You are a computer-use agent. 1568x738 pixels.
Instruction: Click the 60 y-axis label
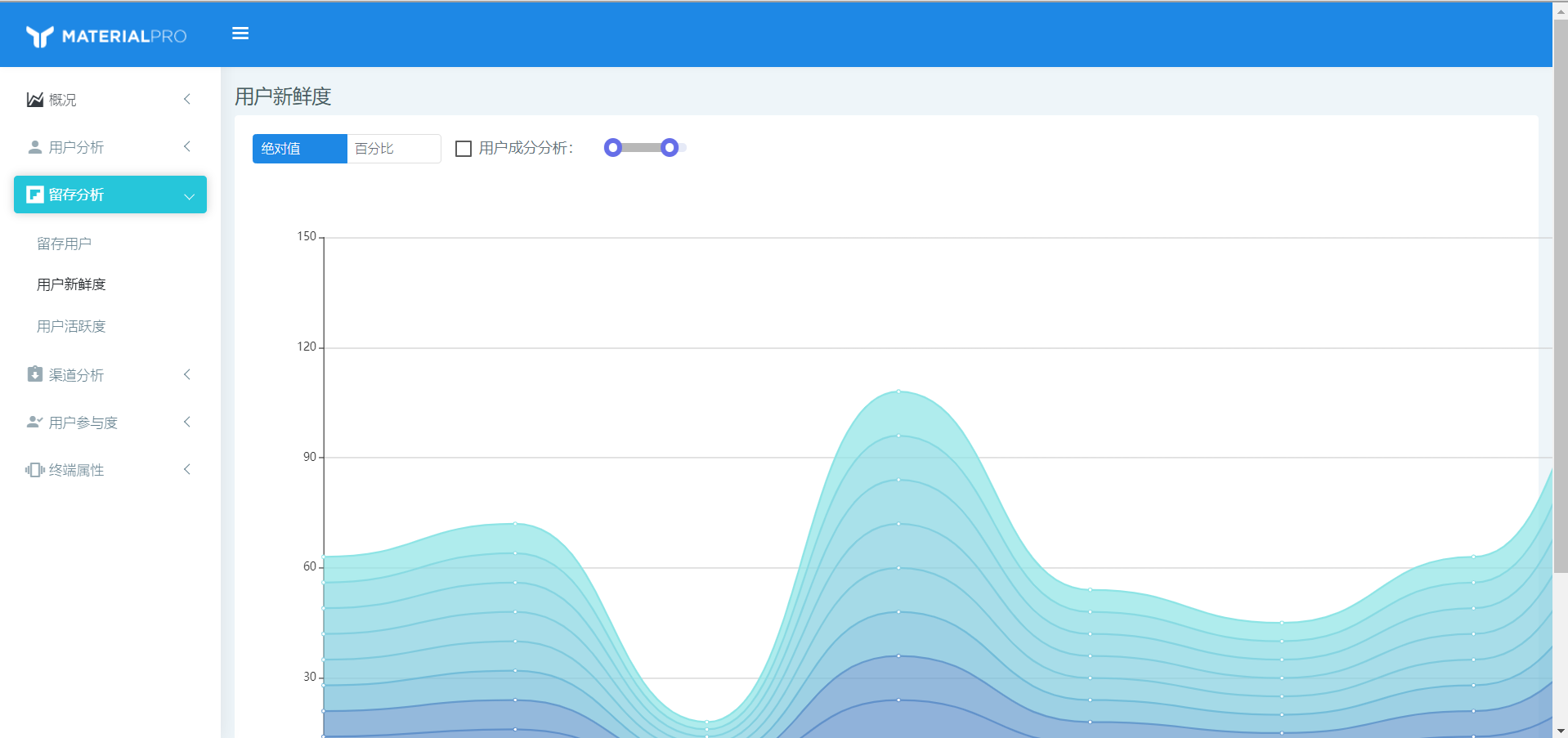pyautogui.click(x=310, y=566)
